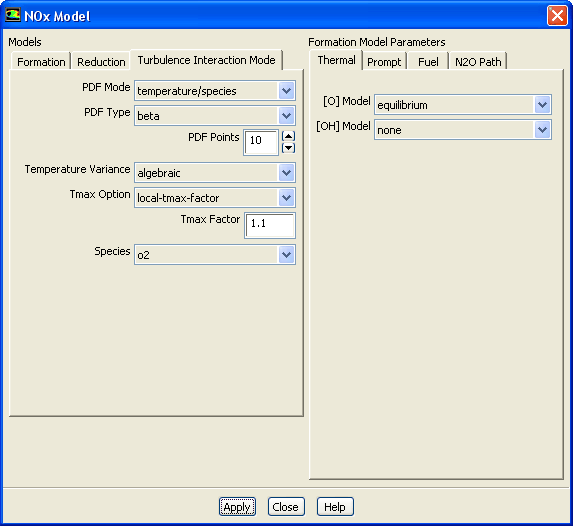Click the Close button
The width and height of the screenshot is (573, 526).
click(286, 507)
